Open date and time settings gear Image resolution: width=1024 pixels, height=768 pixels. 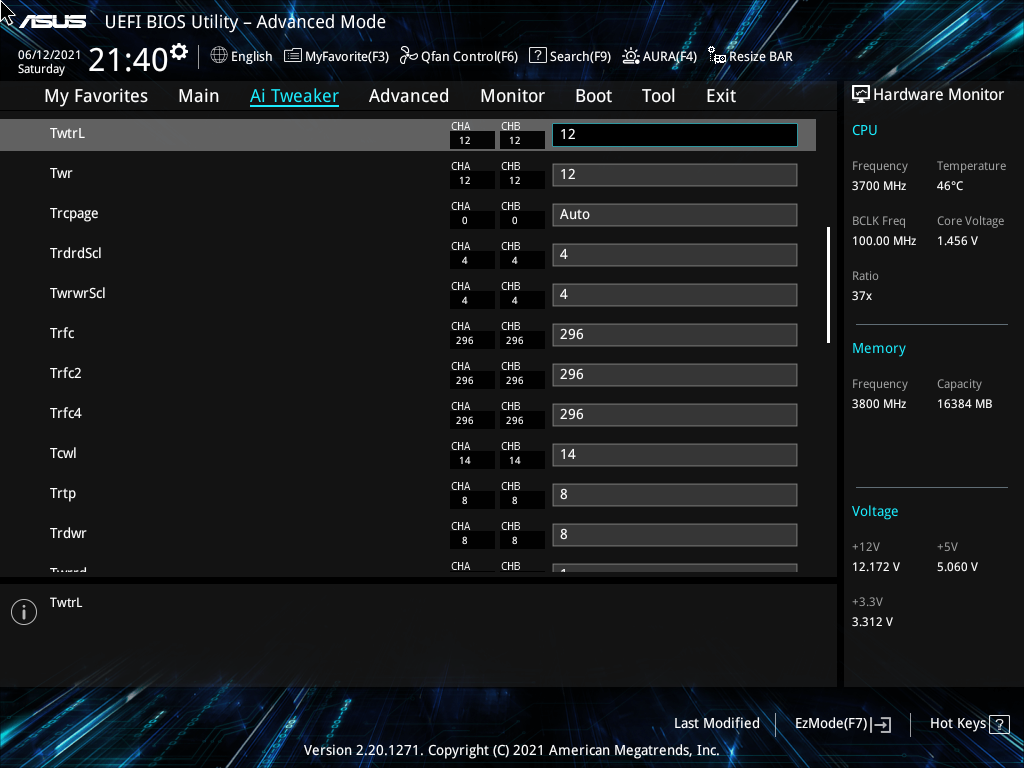pos(179,52)
